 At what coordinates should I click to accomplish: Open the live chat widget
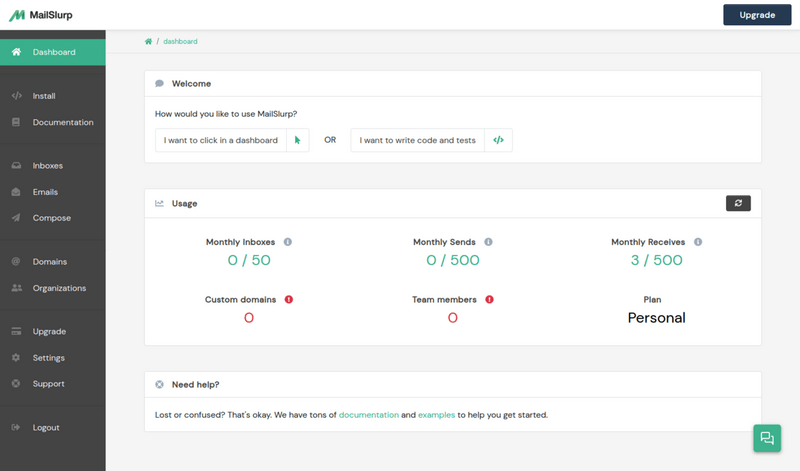(767, 438)
